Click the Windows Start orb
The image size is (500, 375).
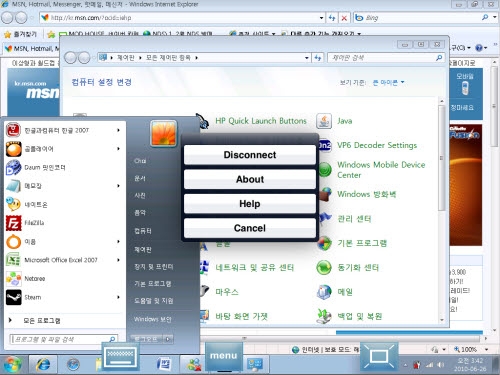point(12,364)
